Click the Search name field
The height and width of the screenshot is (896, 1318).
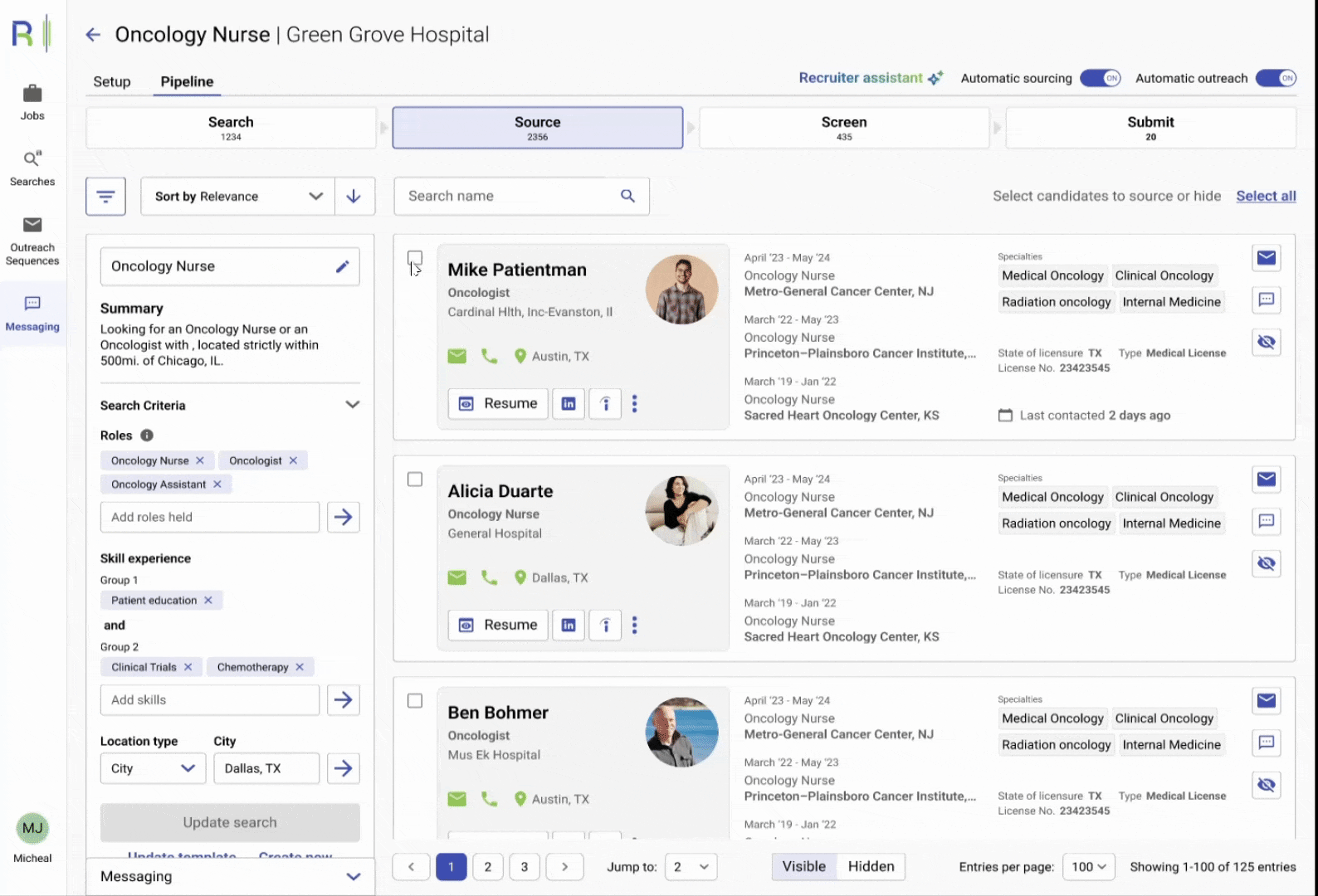point(510,196)
